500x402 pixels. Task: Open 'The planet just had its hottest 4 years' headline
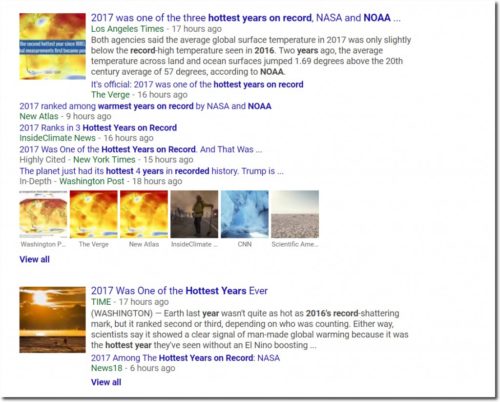point(151,171)
